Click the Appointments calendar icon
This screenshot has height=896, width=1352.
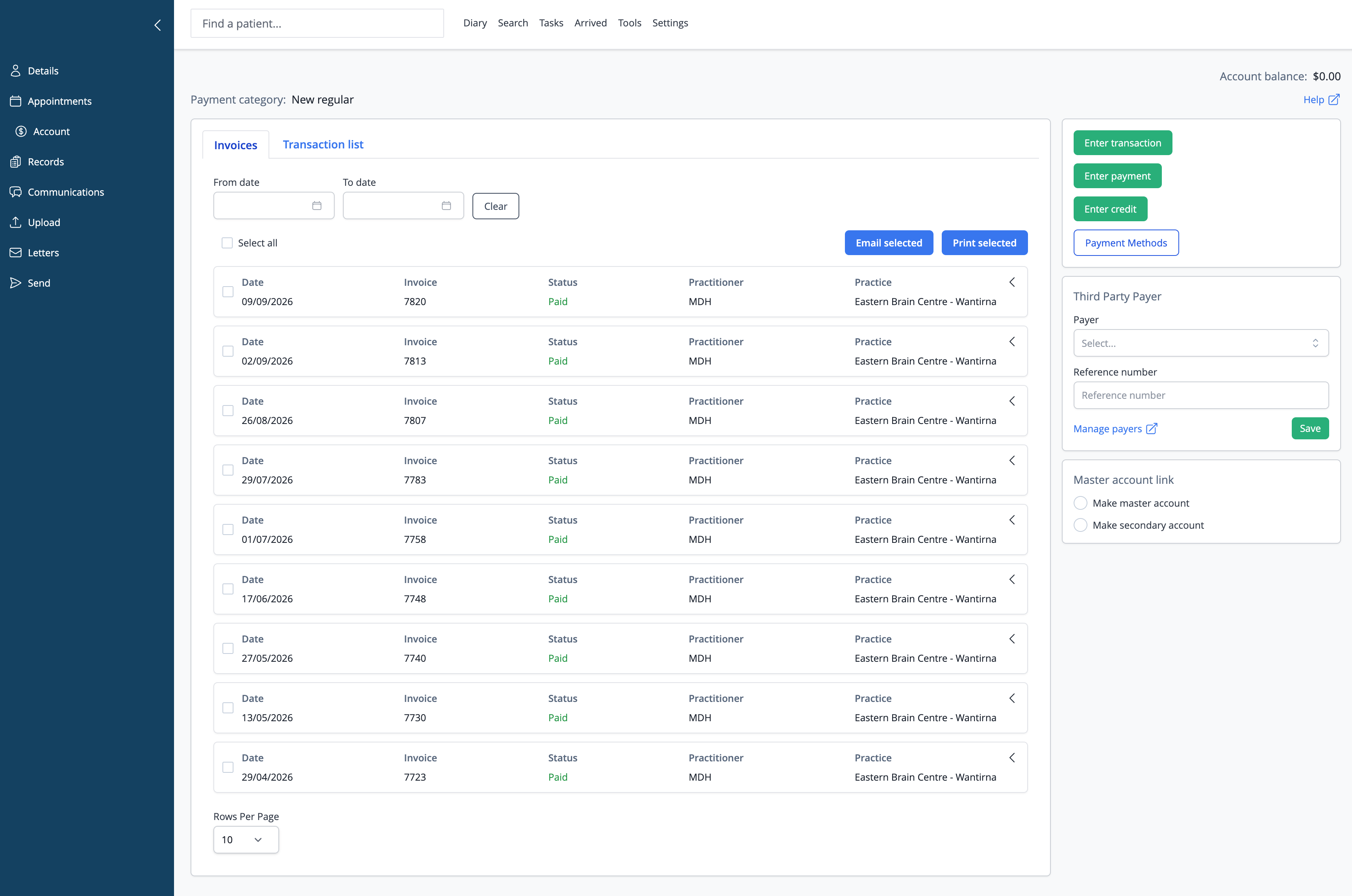point(15,101)
